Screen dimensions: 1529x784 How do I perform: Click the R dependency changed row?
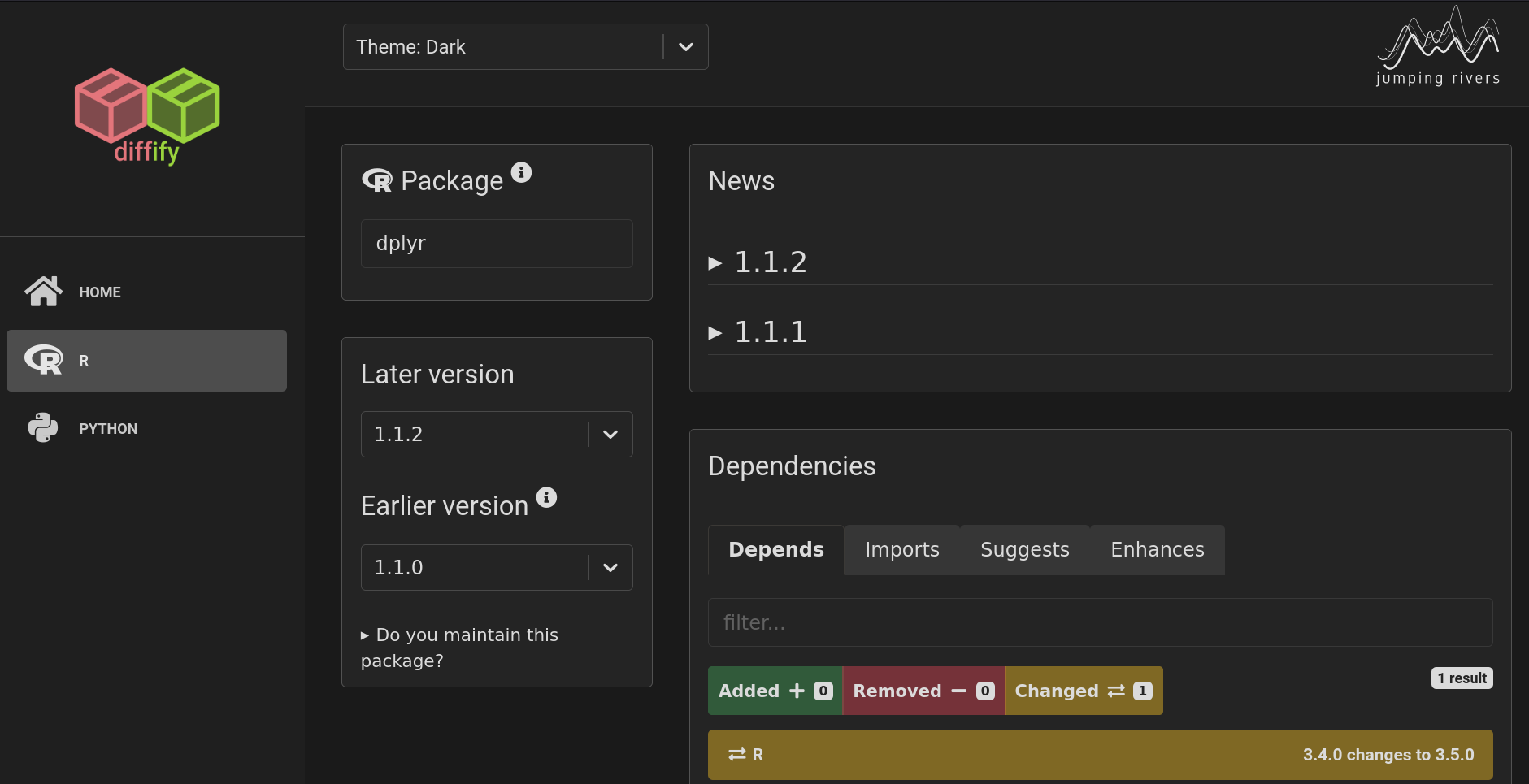(1101, 755)
